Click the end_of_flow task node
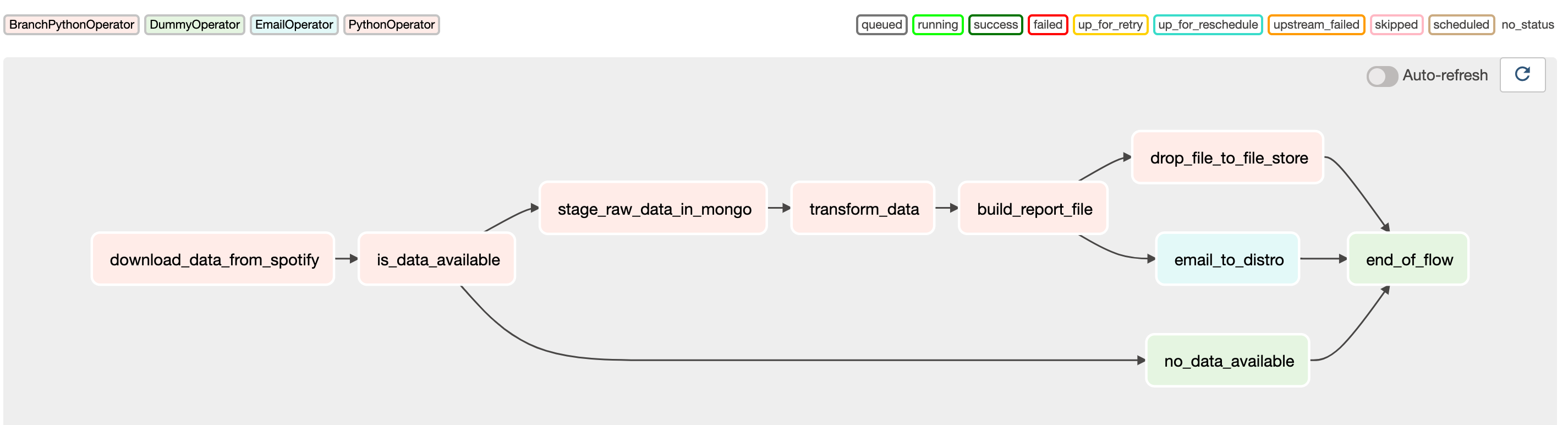Image resolution: width=1568 pixels, height=425 pixels. click(x=1408, y=258)
